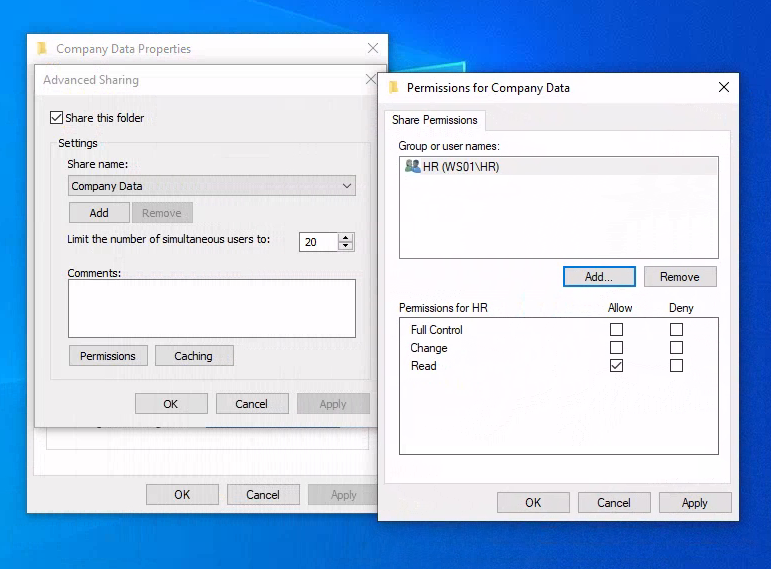
Task: Click Add under Share name
Action: (x=99, y=213)
